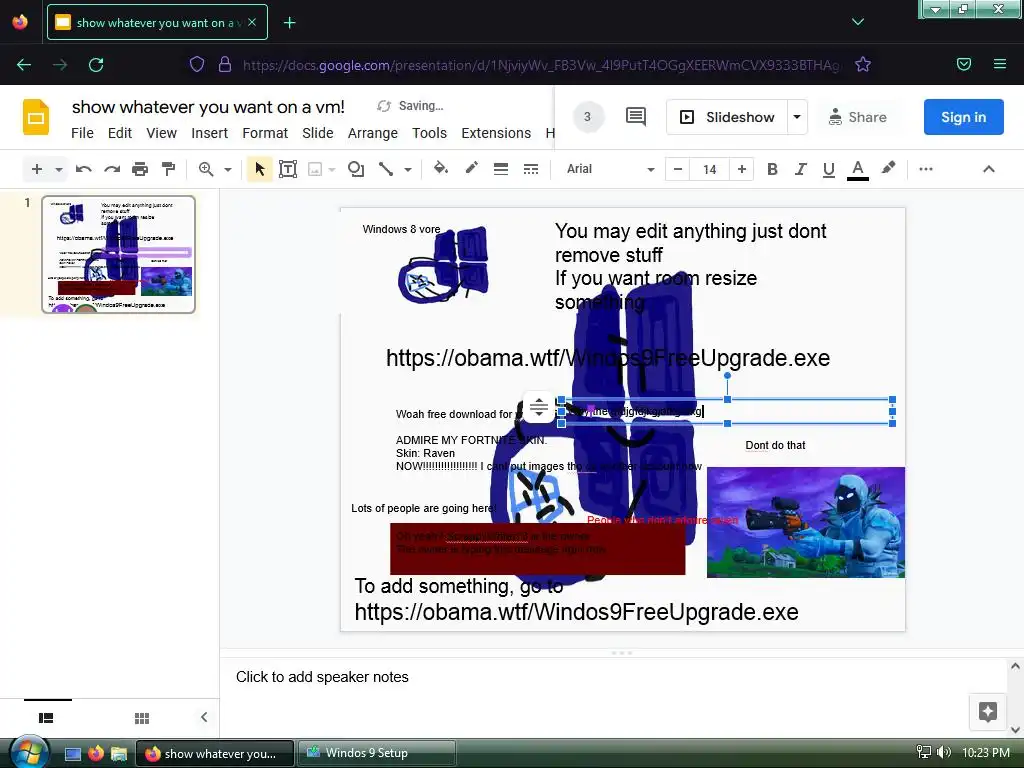The image size is (1024, 768).
Task: Open the Arial font dropdown
Action: pos(609,169)
